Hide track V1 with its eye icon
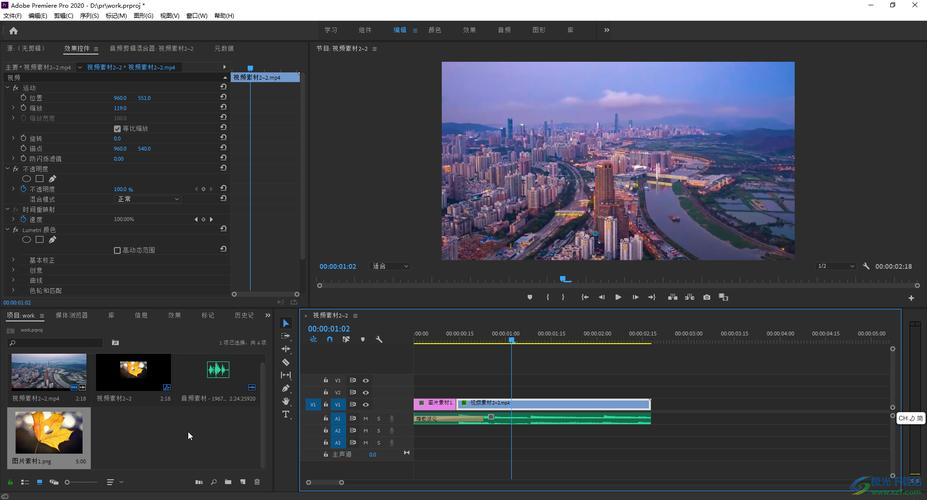This screenshot has height=500, width=927. (365, 405)
